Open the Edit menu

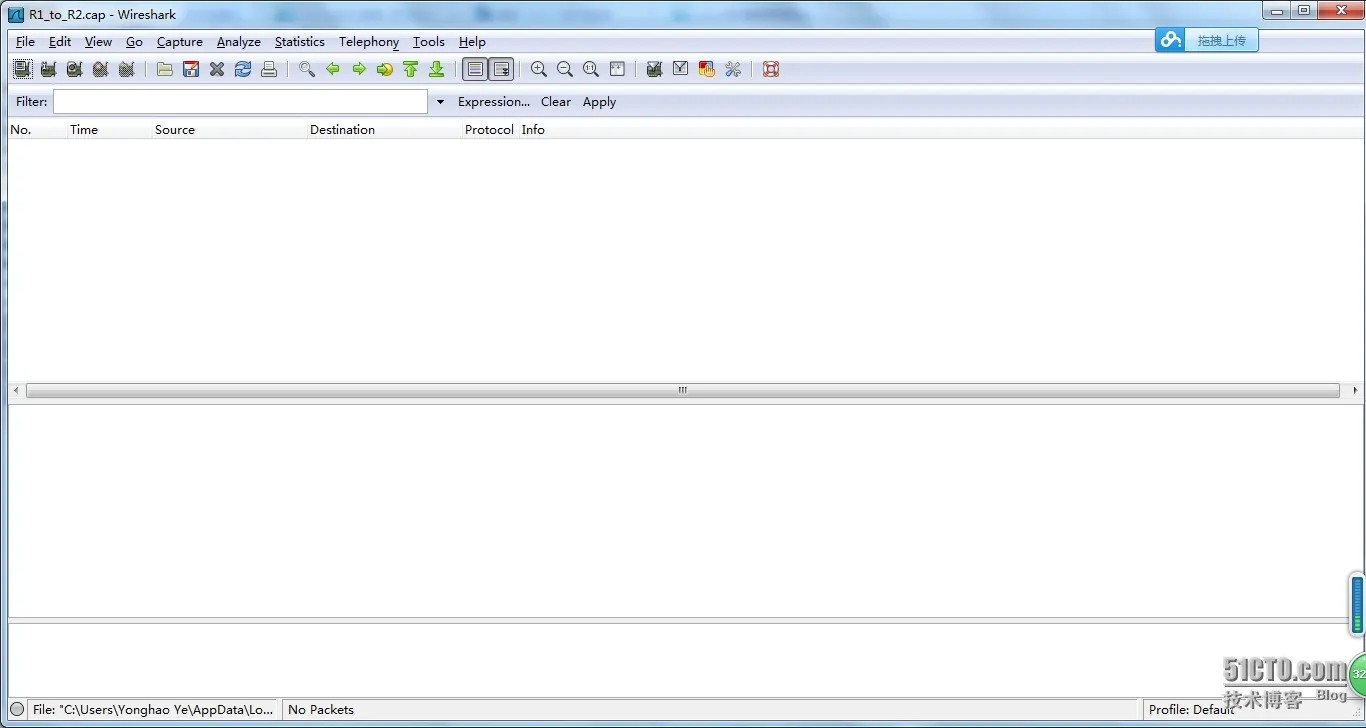[x=60, y=42]
